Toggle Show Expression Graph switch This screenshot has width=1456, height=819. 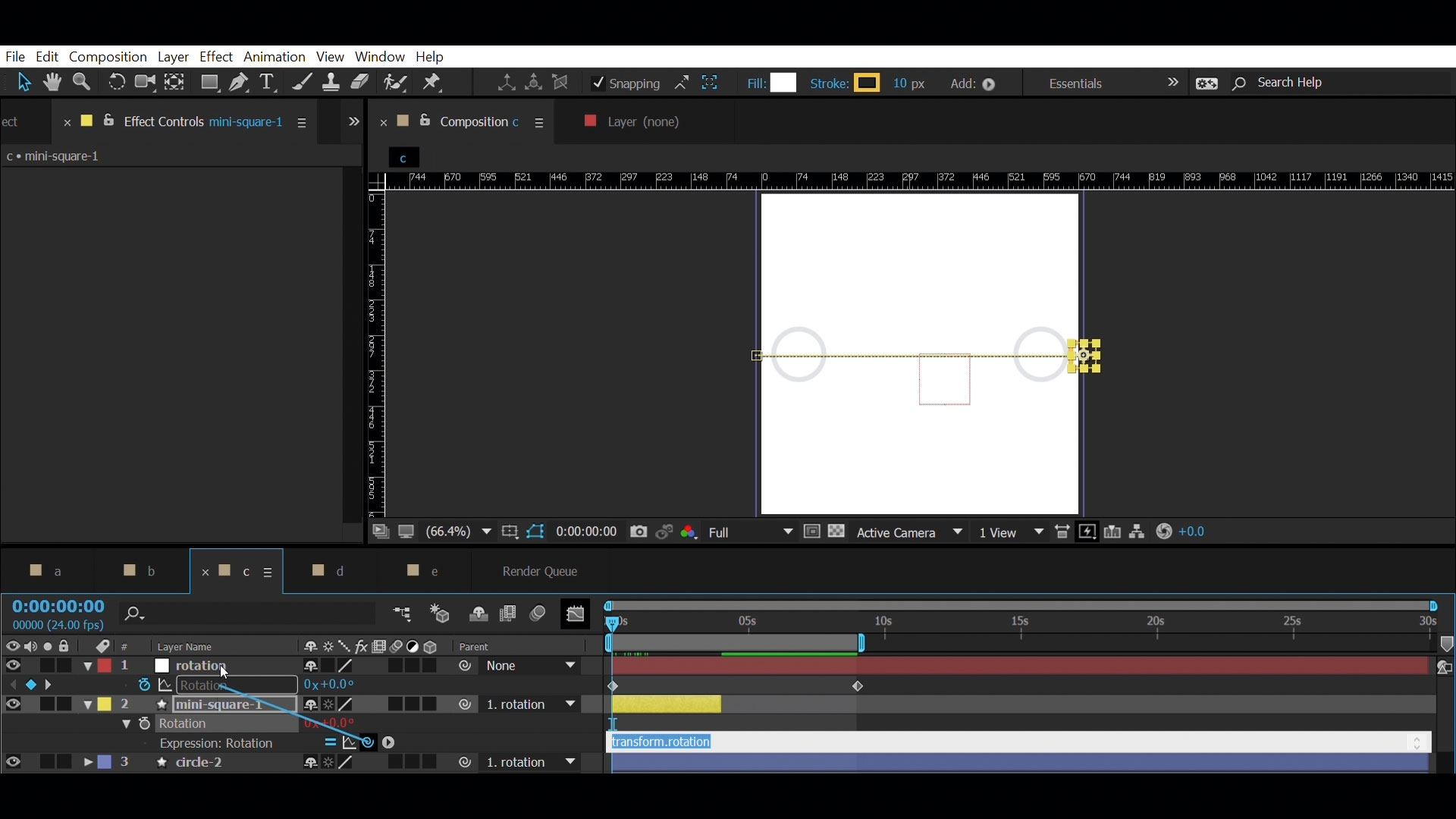point(350,744)
